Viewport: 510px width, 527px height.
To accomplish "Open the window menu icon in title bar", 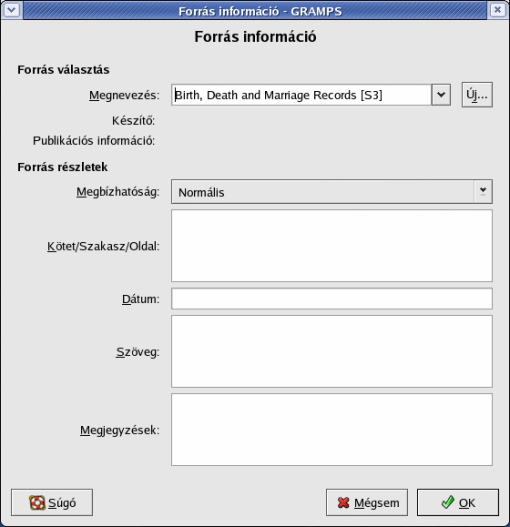I will 12,10.
